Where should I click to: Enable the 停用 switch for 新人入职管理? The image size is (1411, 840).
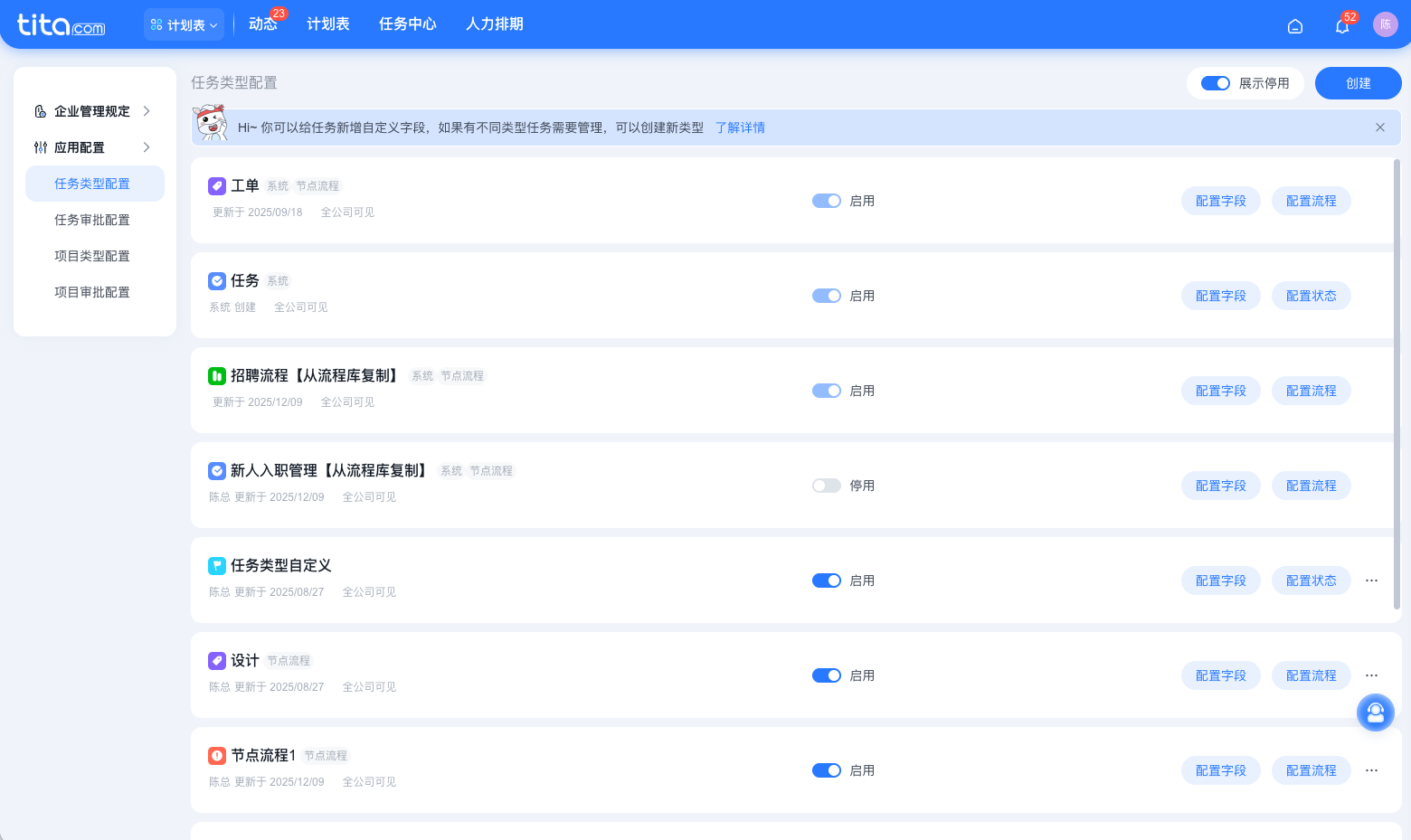827,486
